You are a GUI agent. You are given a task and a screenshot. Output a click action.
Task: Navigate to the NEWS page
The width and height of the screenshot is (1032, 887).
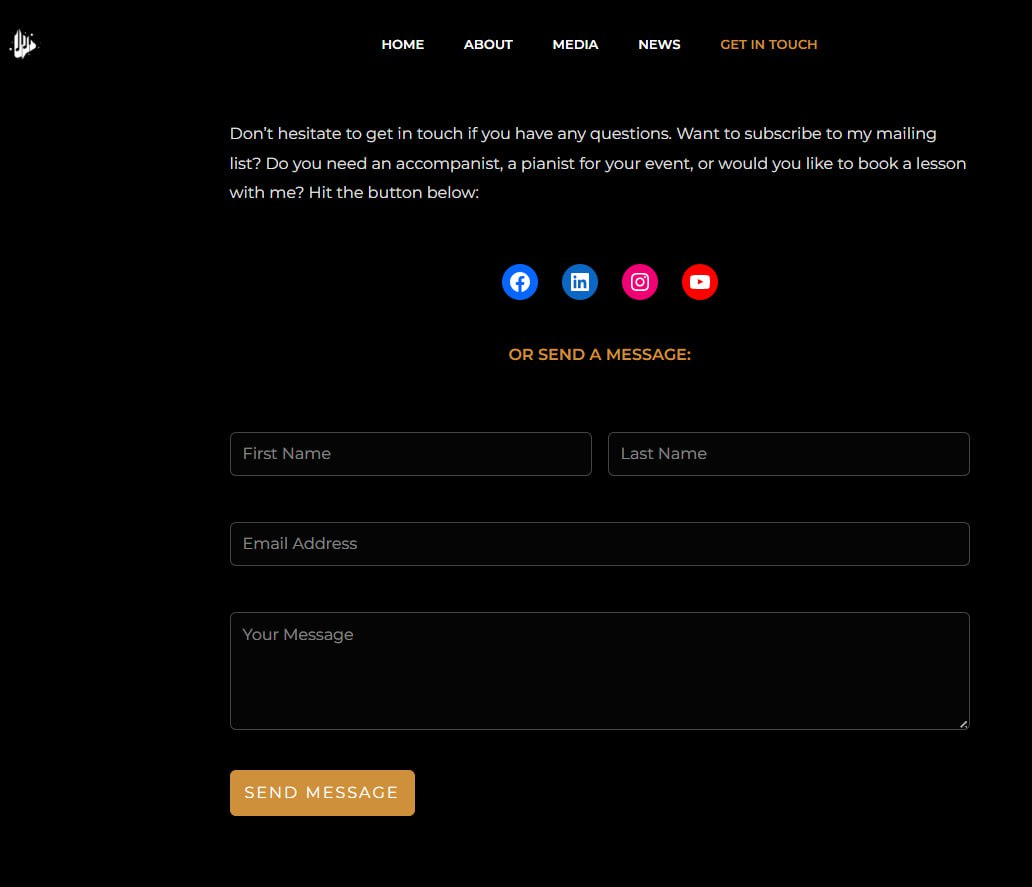click(x=659, y=45)
